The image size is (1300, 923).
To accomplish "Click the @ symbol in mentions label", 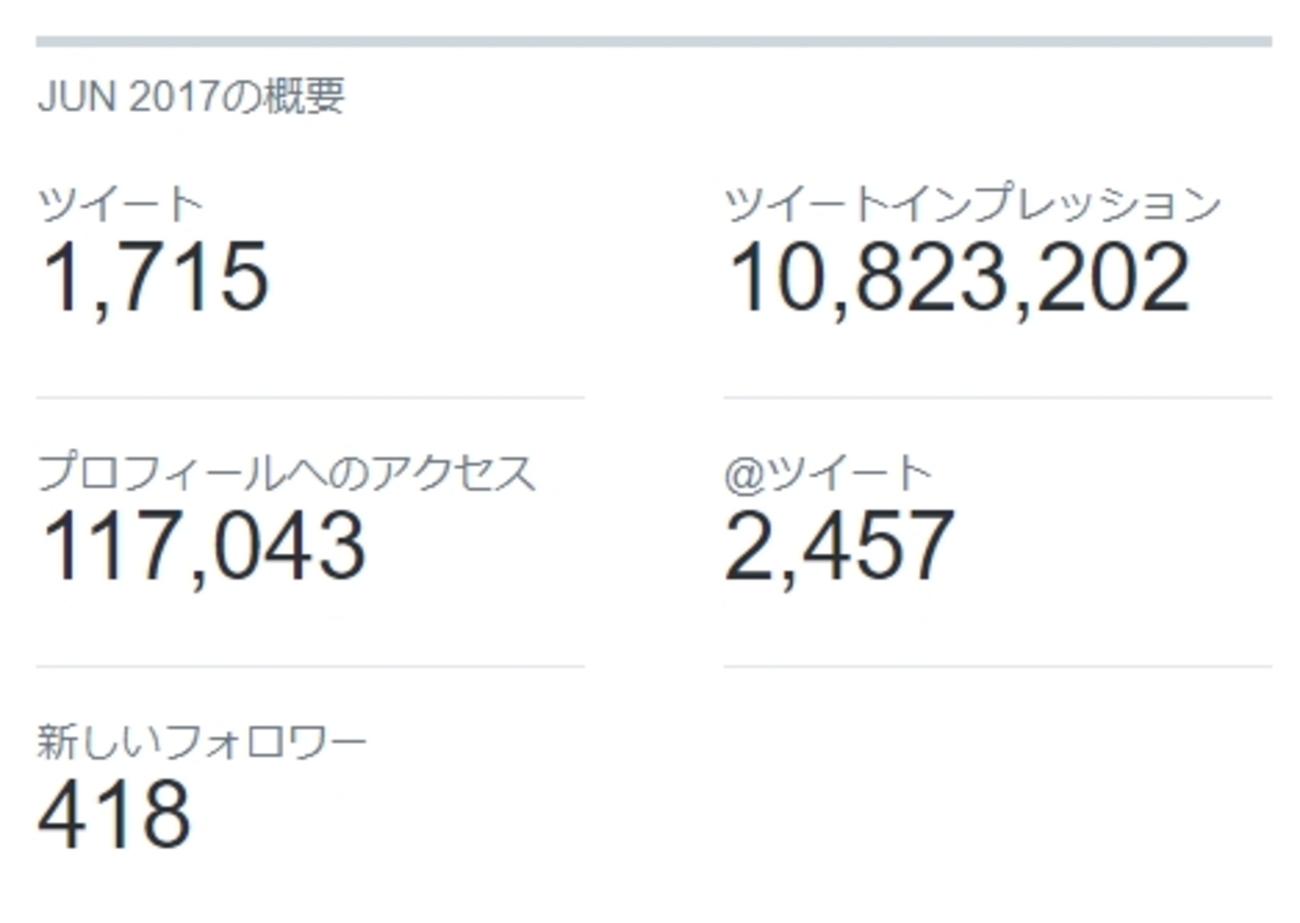I will 742,474.
